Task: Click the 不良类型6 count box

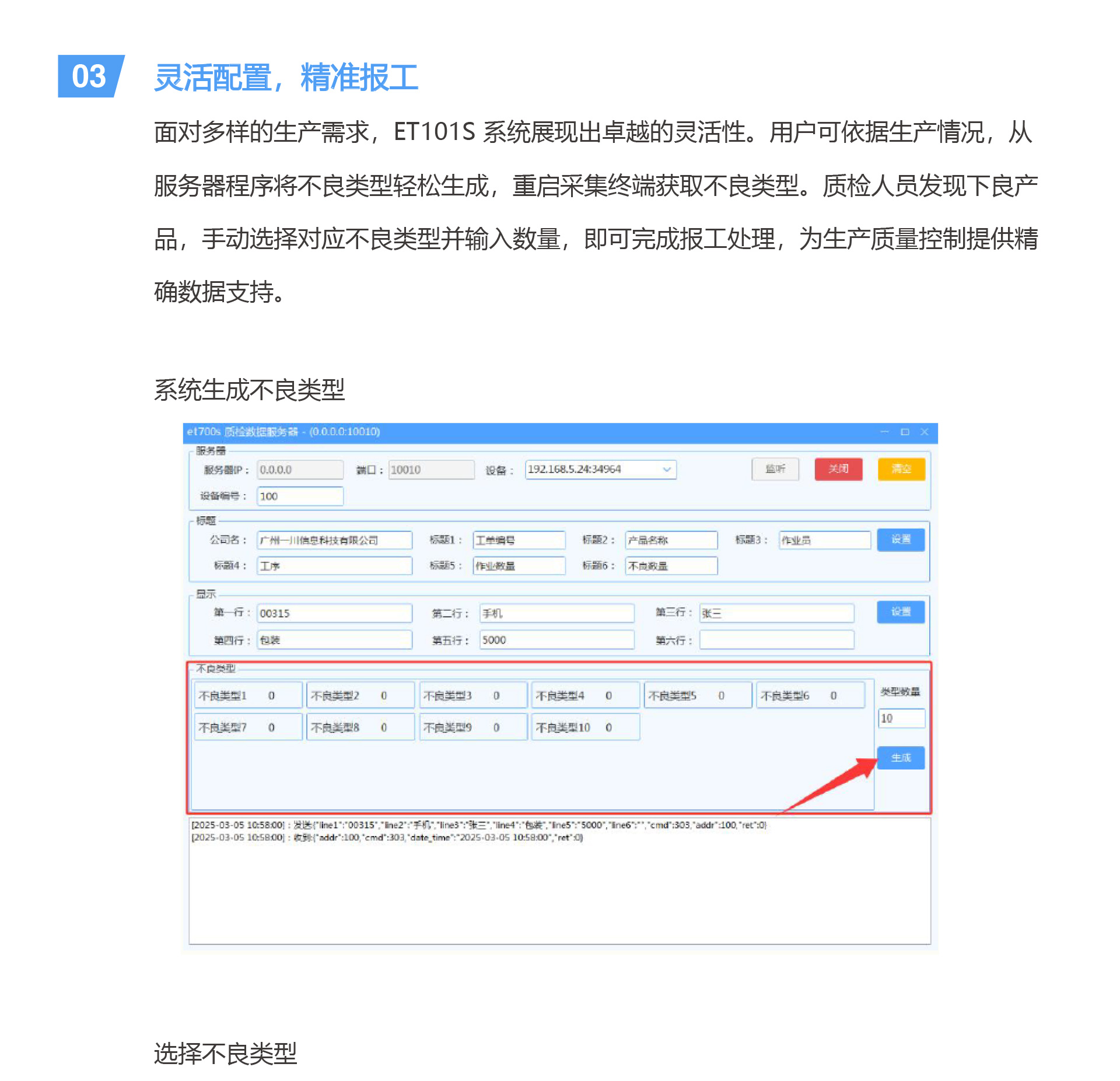Action: [x=811, y=695]
